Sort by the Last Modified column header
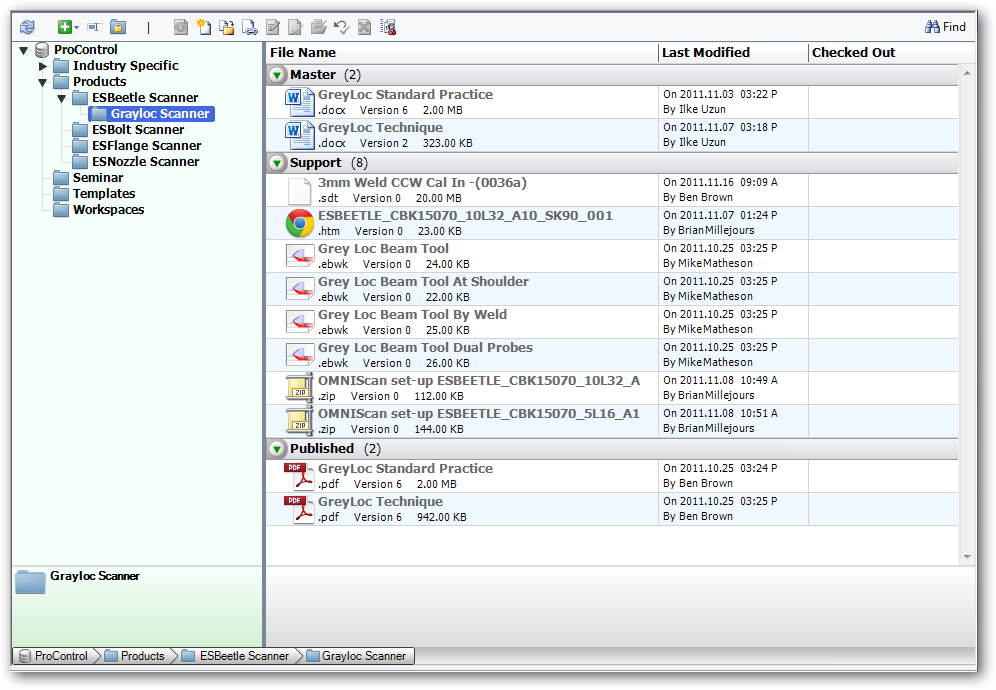The image size is (996, 690). click(x=733, y=53)
